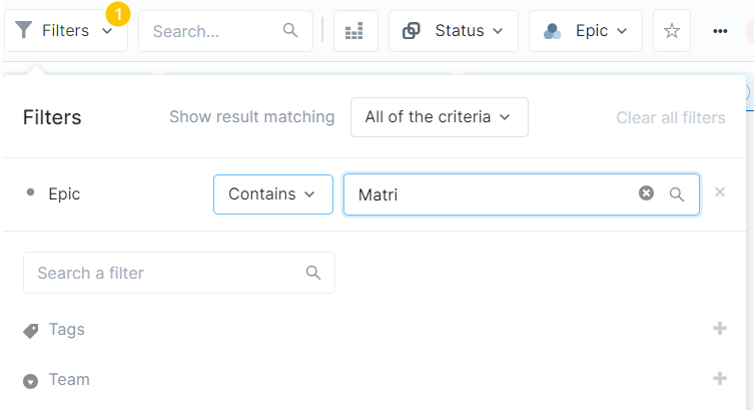
Task: Select the Tags filter option
Action: tap(67, 329)
